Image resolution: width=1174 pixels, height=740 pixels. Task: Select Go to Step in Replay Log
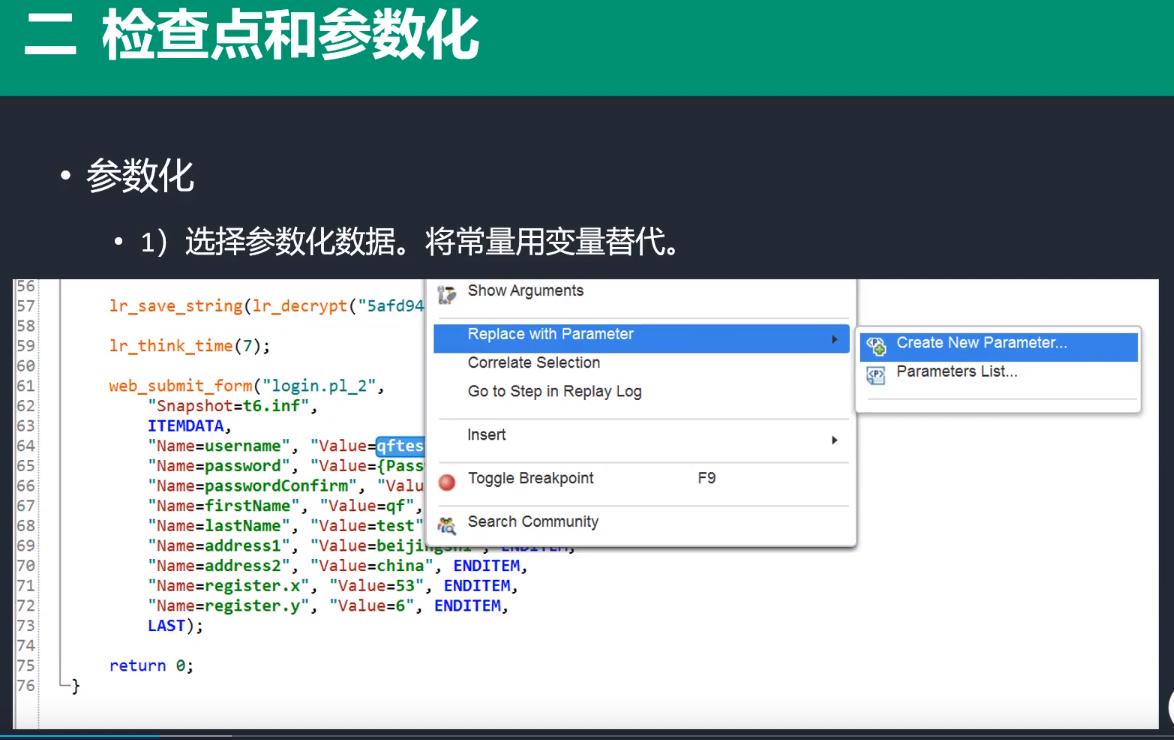coord(555,391)
